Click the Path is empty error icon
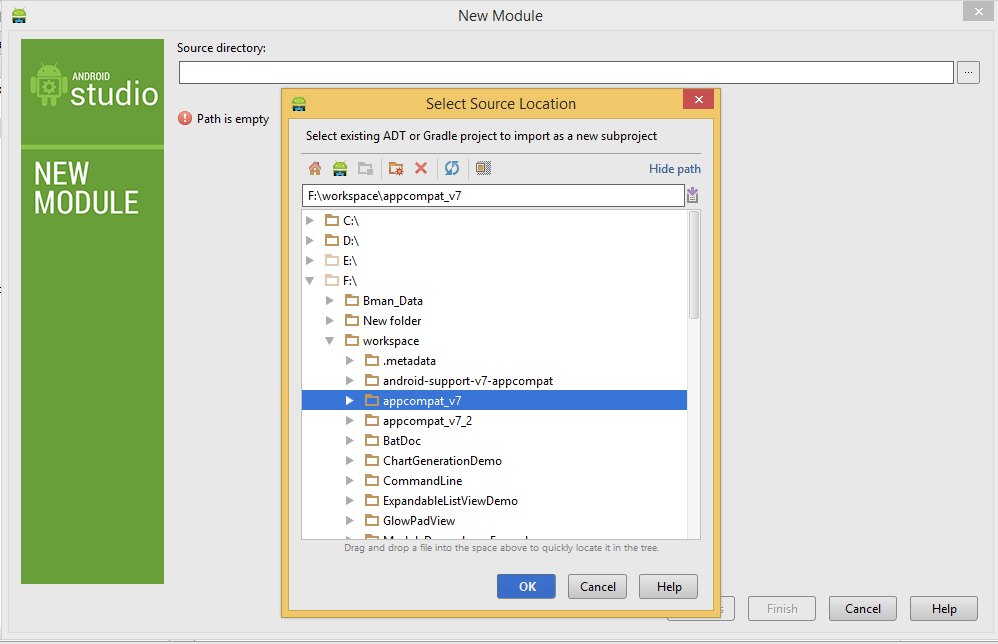 click(185, 118)
